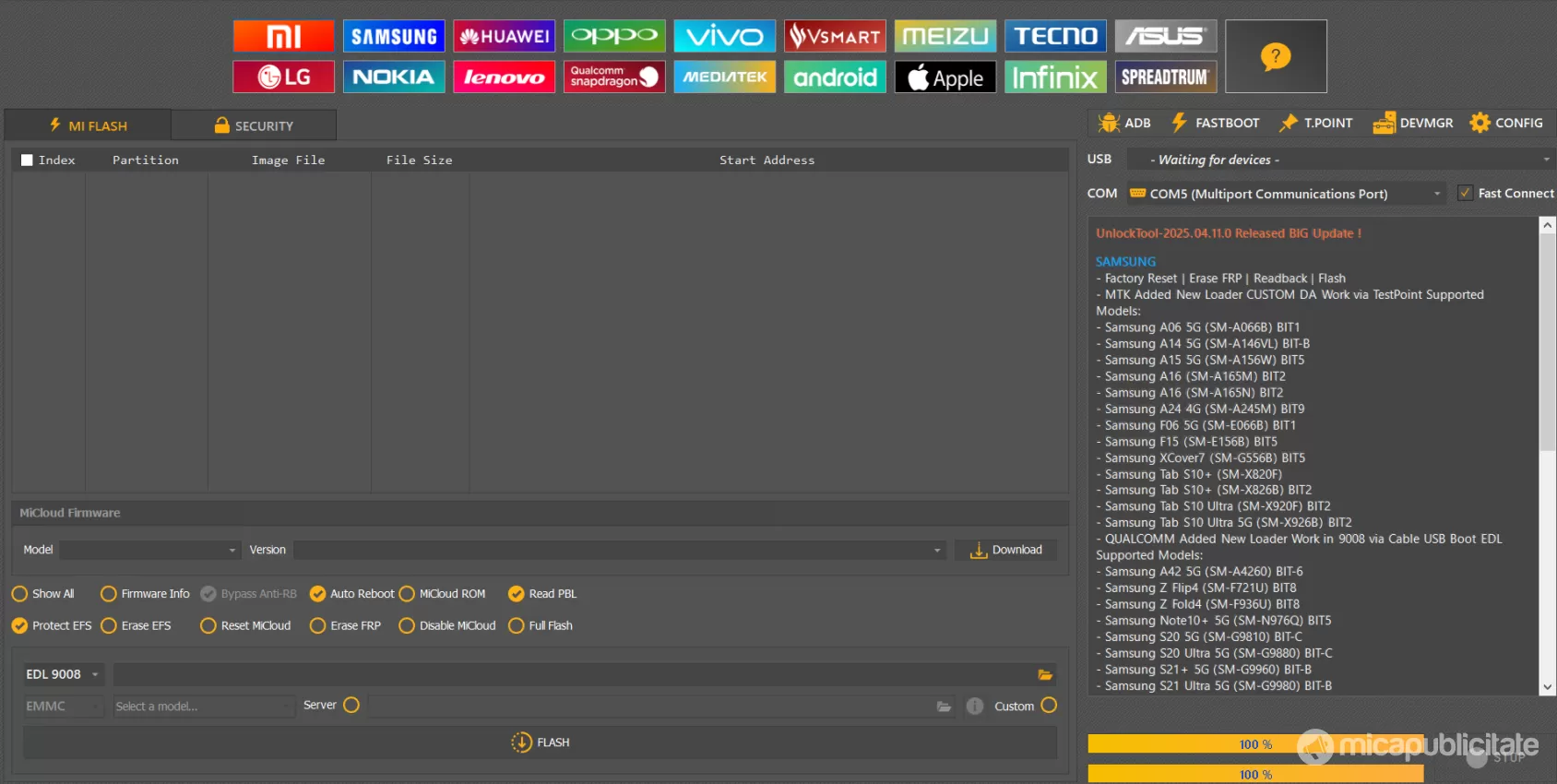The height and width of the screenshot is (784, 1557).
Task: Click the UnlockTool release notice headline
Action: click(1229, 233)
